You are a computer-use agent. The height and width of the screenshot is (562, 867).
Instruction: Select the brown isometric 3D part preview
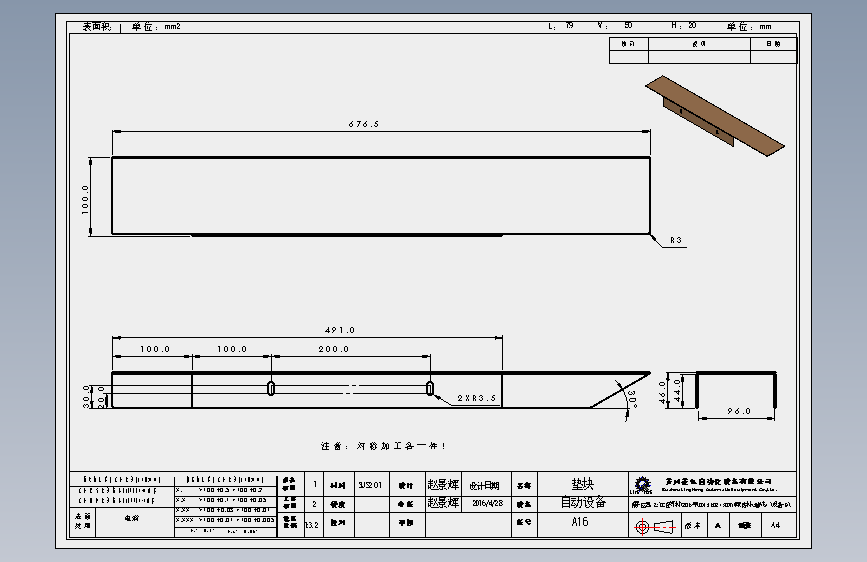pos(714,116)
